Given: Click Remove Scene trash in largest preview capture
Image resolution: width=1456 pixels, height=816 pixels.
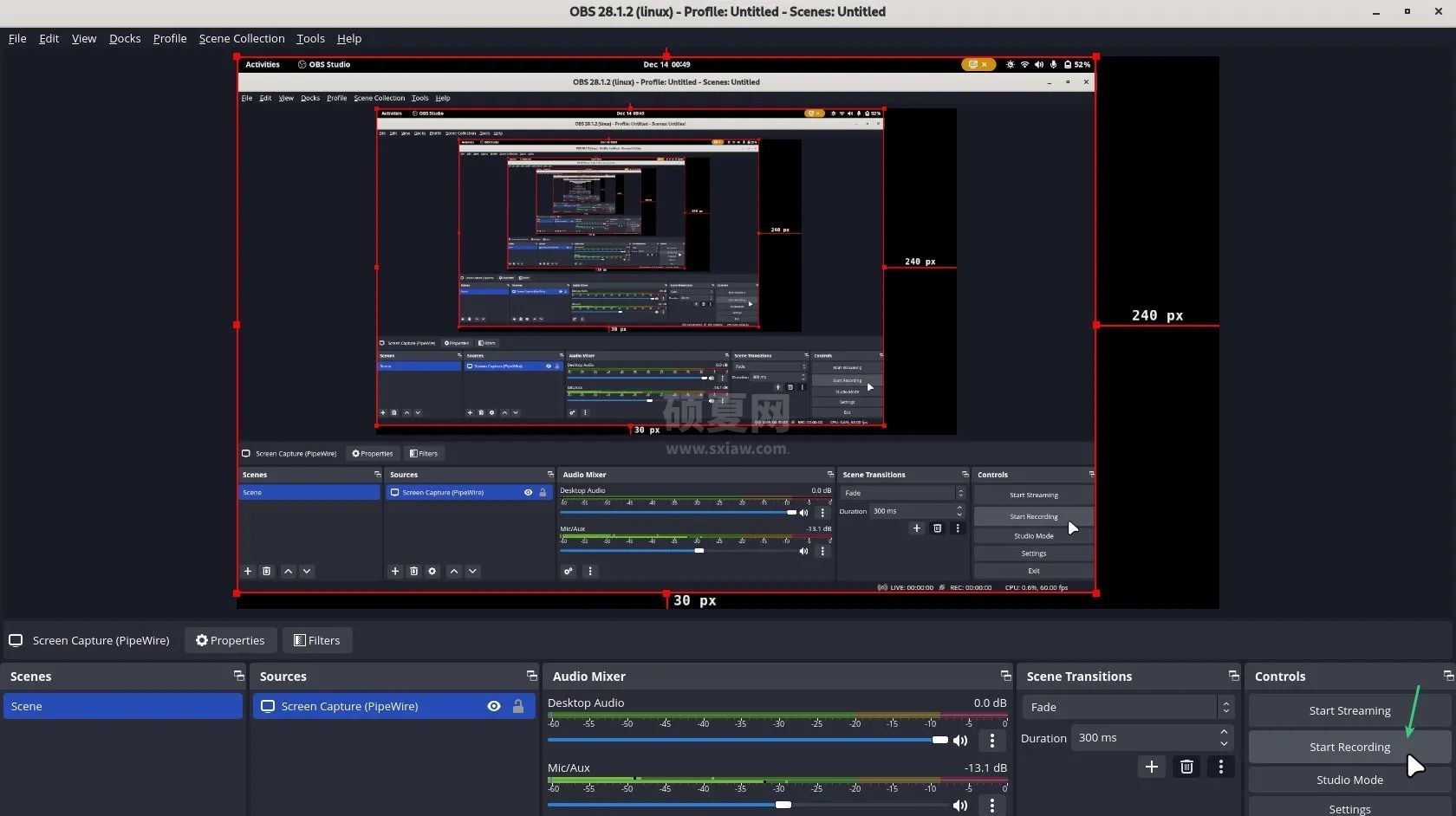Looking at the screenshot, I should 267,571.
